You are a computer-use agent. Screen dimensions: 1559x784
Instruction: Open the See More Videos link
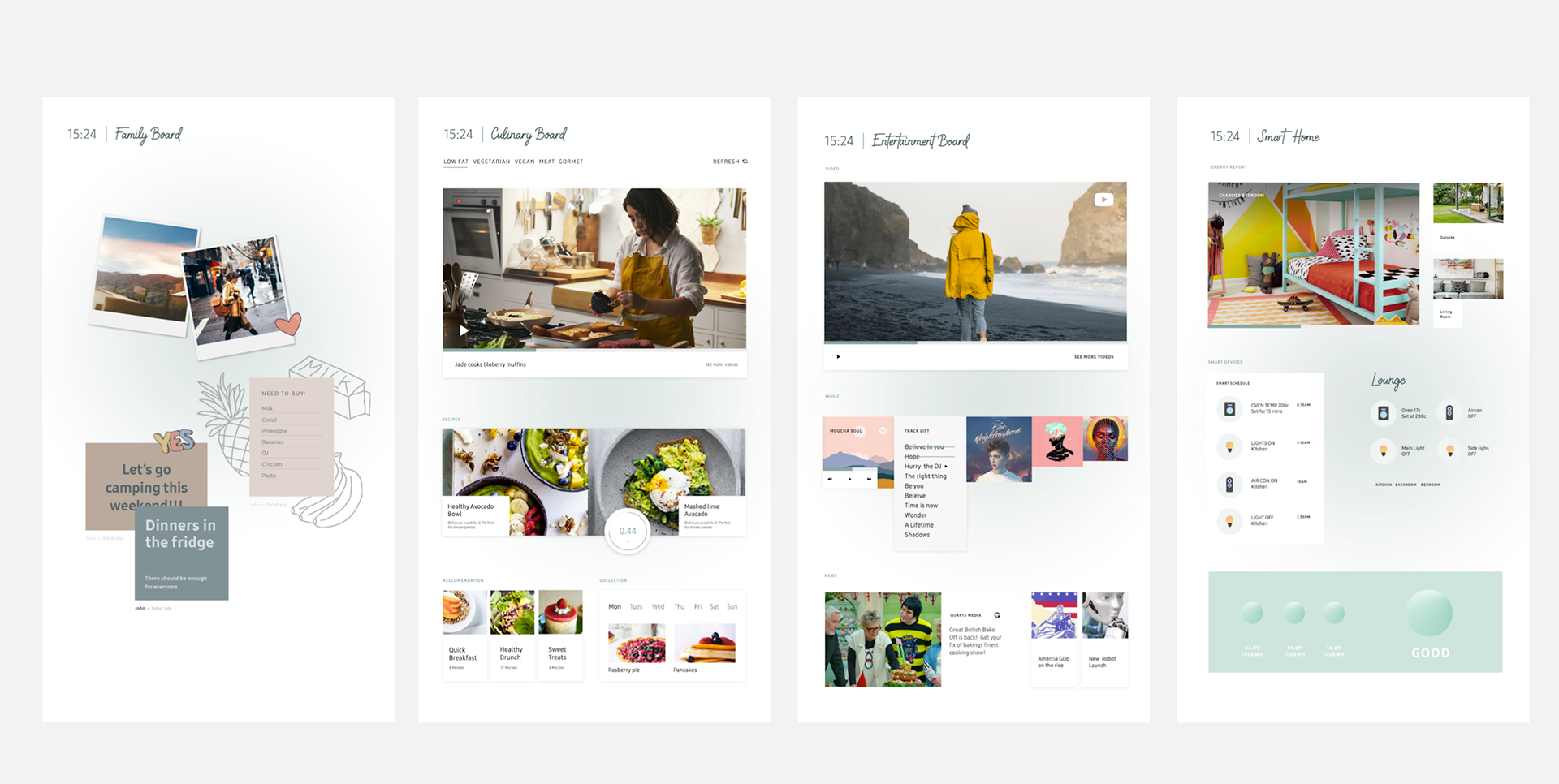[1094, 357]
